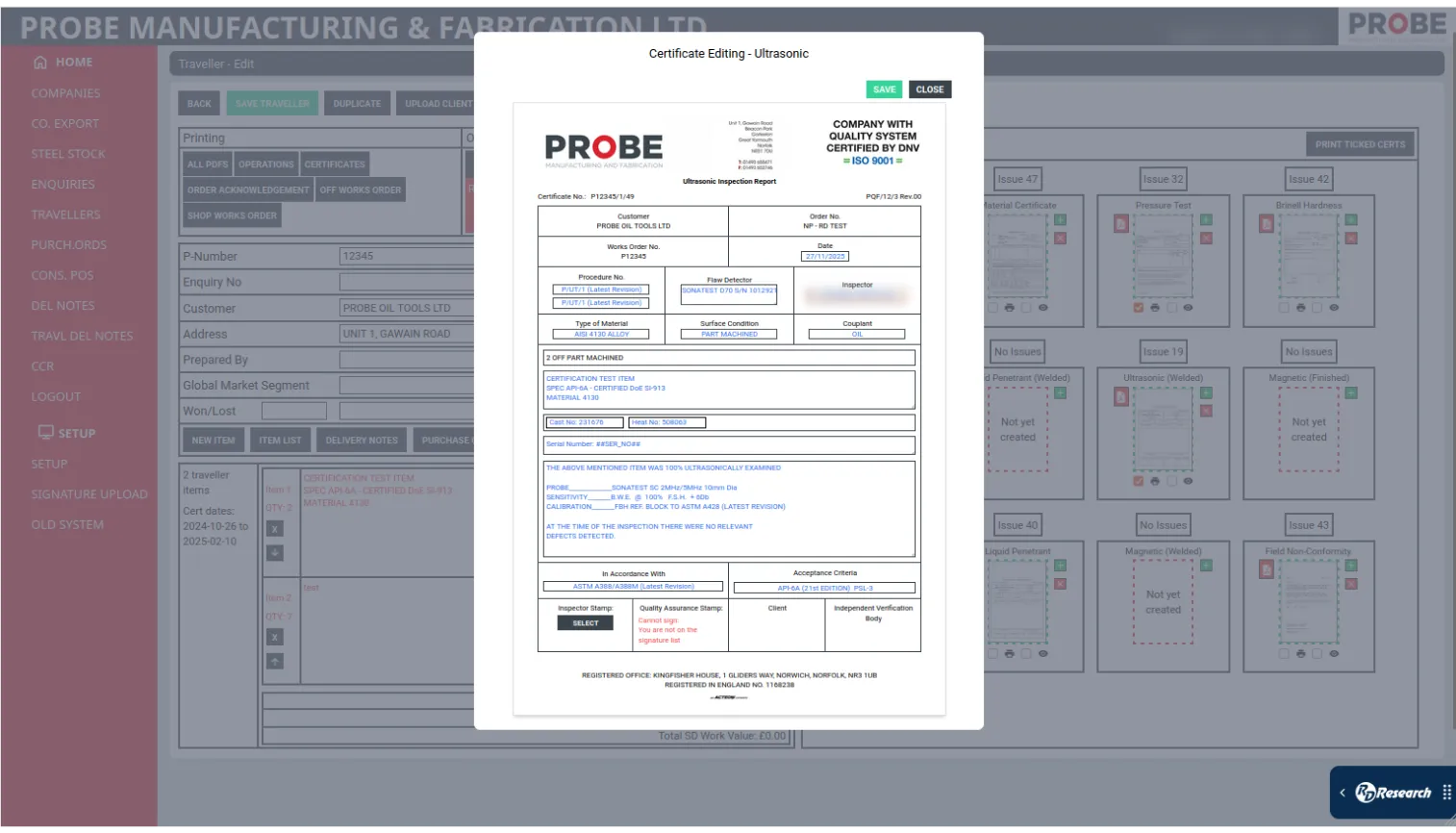Click the green plus on Brinell Hardness
1456x833 pixels.
(x=1351, y=220)
